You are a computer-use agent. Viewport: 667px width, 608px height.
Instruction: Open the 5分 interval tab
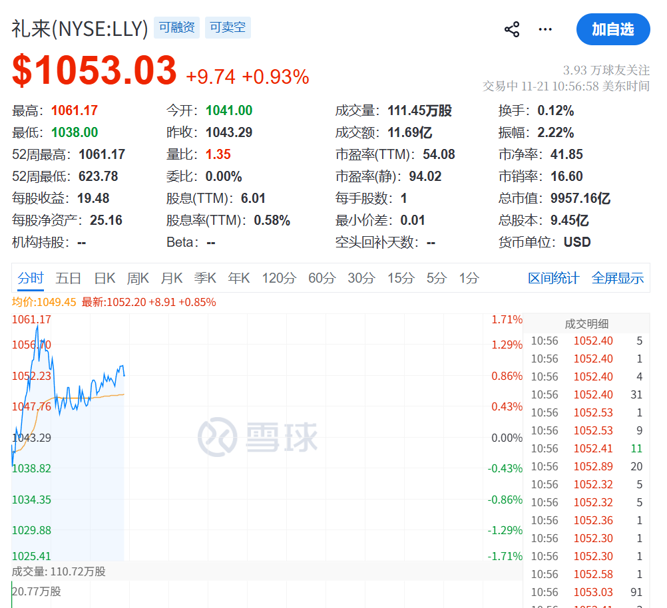point(436,278)
